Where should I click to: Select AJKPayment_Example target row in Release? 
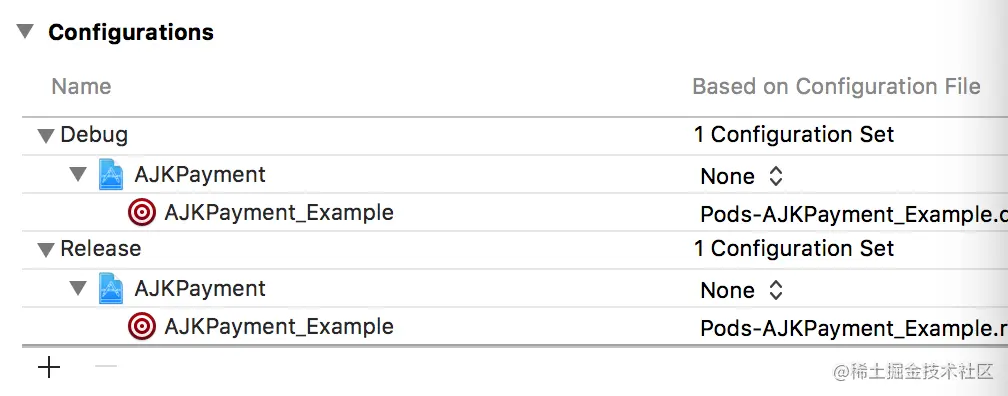click(514, 326)
